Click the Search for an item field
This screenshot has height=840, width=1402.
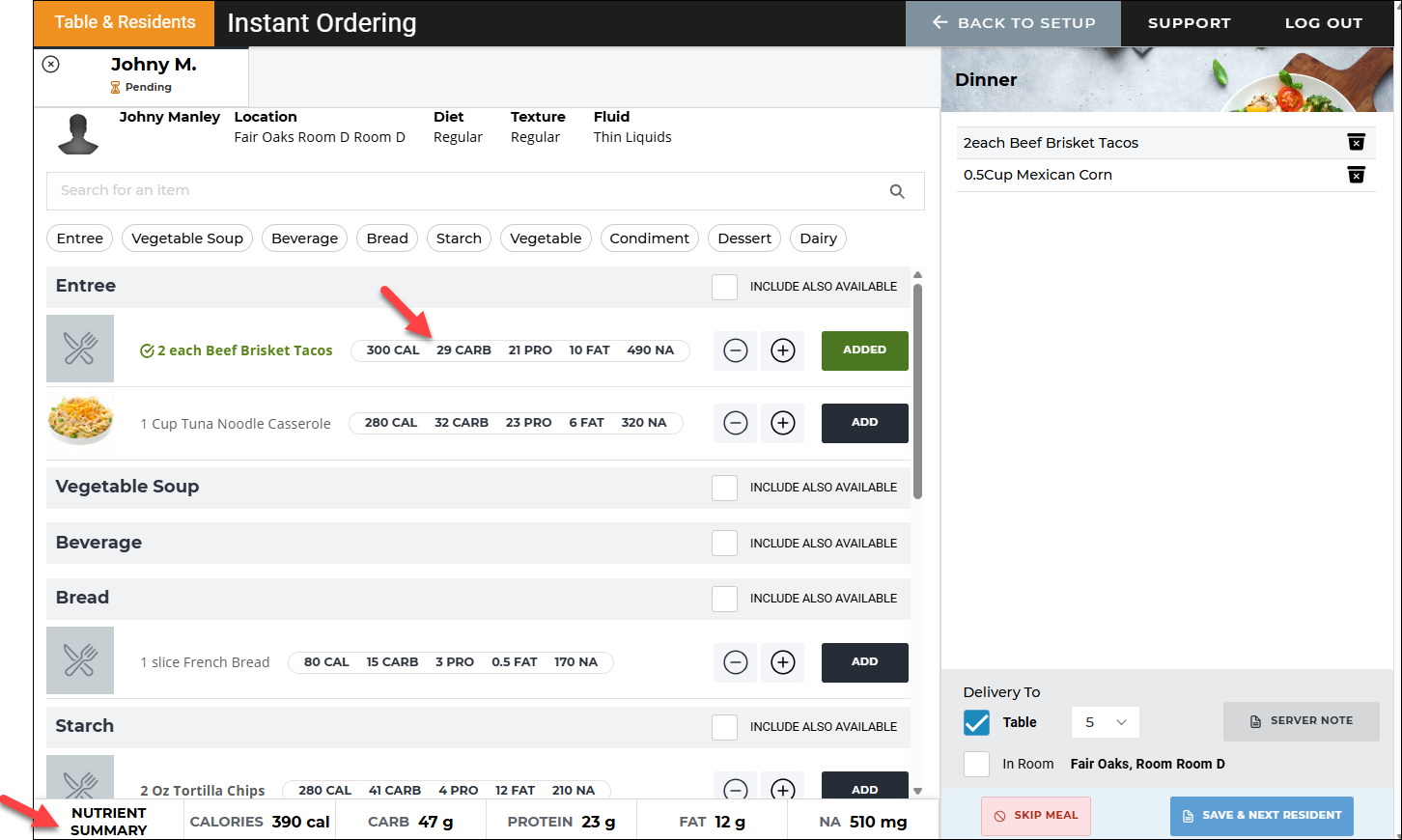coord(485,191)
